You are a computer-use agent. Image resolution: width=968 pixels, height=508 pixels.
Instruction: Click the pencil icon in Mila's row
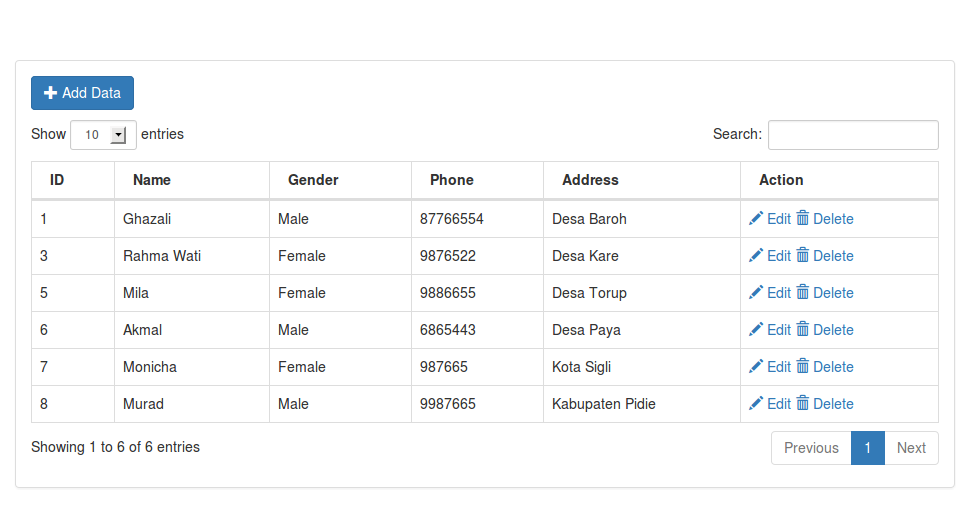(756, 293)
